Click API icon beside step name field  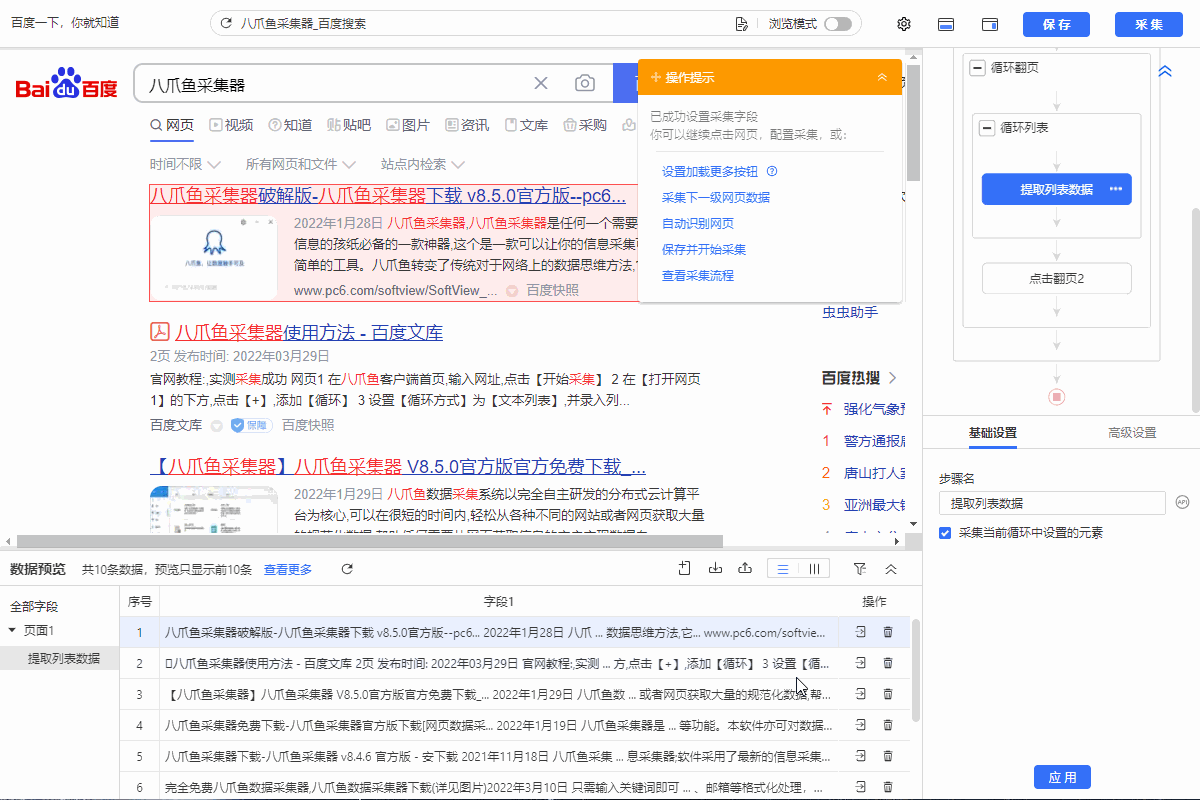(x=1182, y=502)
